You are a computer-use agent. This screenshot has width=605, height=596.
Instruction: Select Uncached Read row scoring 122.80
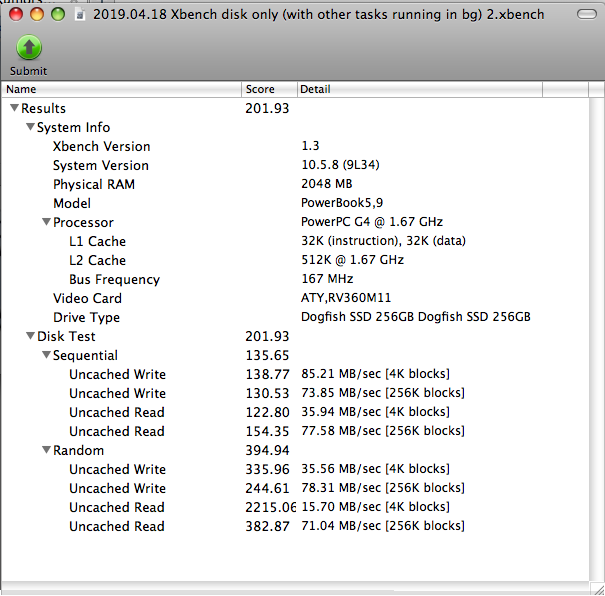pyautogui.click(x=295, y=412)
